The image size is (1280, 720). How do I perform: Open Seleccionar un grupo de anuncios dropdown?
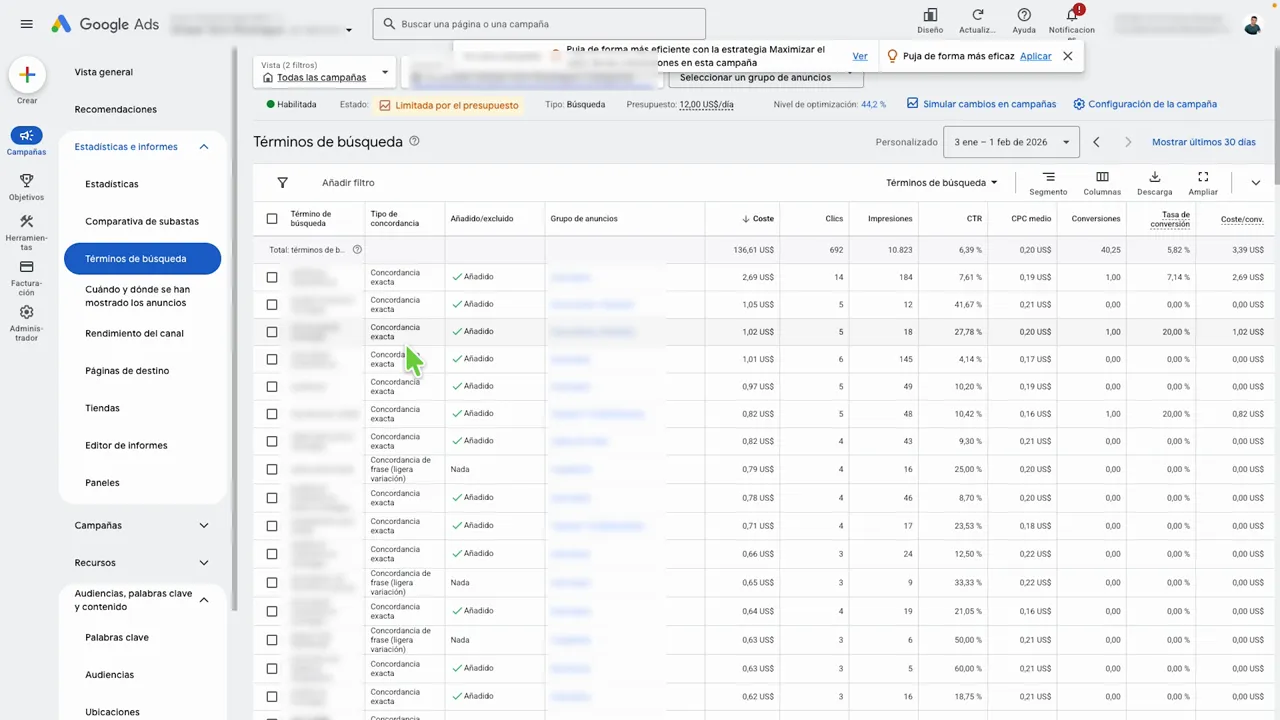[x=764, y=77]
